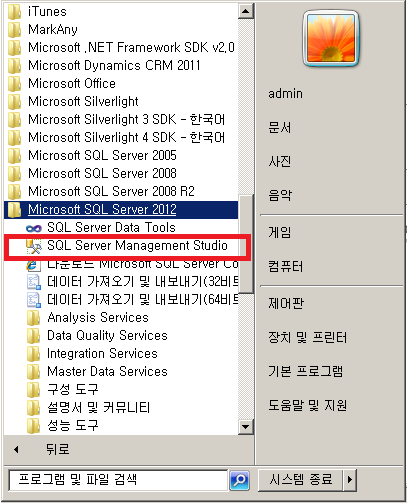The width and height of the screenshot is (407, 504).
Task: Focus the 프로그램 및 파일 검색 field
Action: [118, 480]
